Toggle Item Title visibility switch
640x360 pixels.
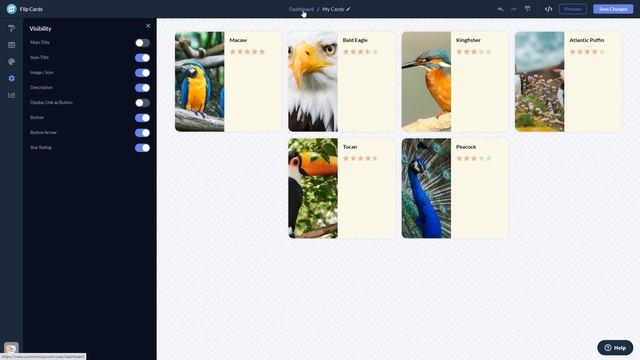[142, 58]
